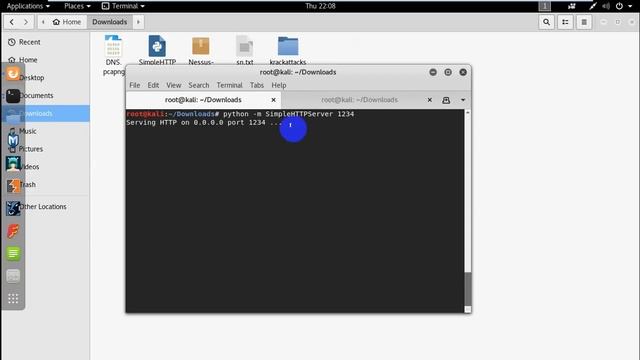Launch Burp Suite from the dock
The width and height of the screenshot is (640, 360).
coord(13,186)
